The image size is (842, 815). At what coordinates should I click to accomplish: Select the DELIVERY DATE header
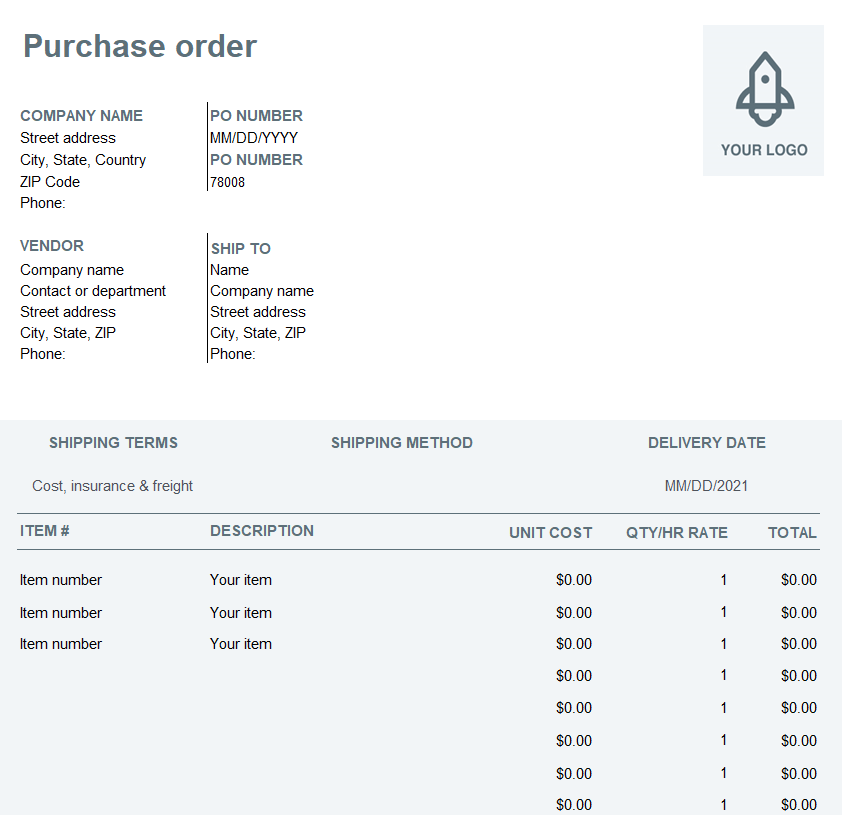tap(707, 443)
